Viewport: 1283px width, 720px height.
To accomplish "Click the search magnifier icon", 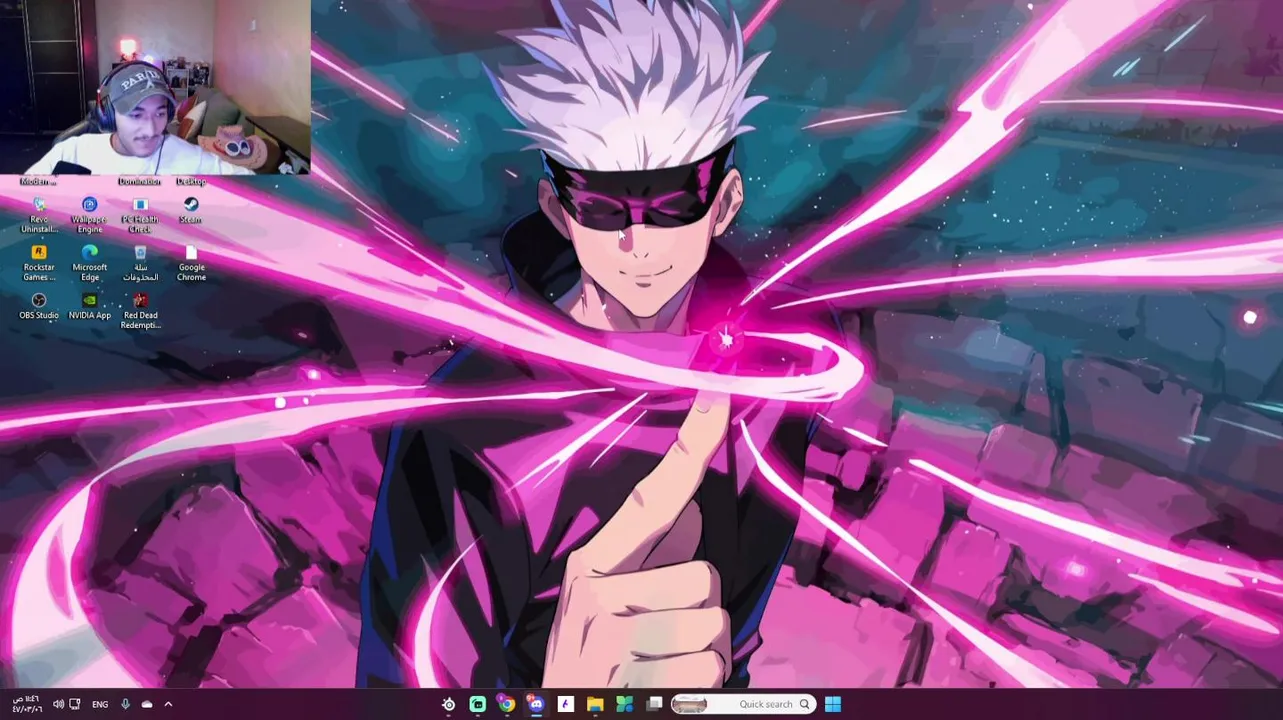I will (x=804, y=704).
